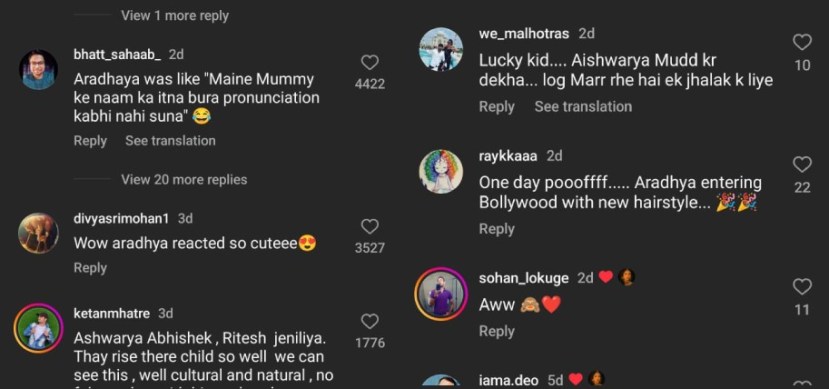The width and height of the screenshot is (829, 389).
Task: View sohan_lokuge's story ring avatar
Action: [441, 293]
